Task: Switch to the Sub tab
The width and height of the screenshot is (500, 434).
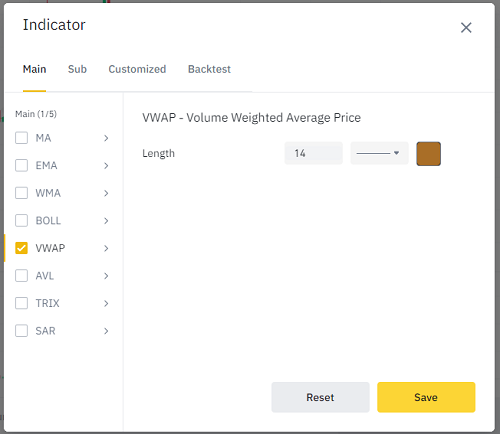Action: pos(77,69)
